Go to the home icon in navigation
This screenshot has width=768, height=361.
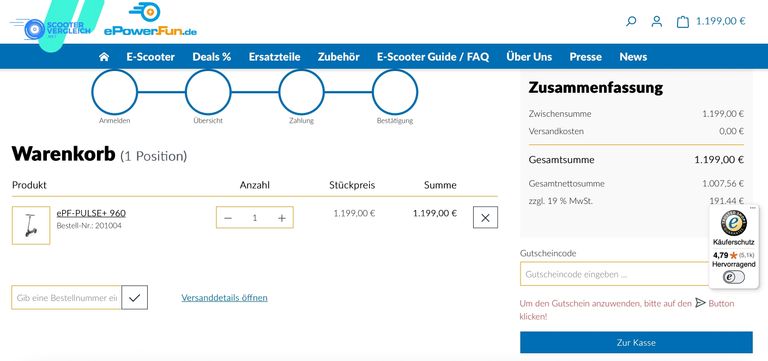104,57
